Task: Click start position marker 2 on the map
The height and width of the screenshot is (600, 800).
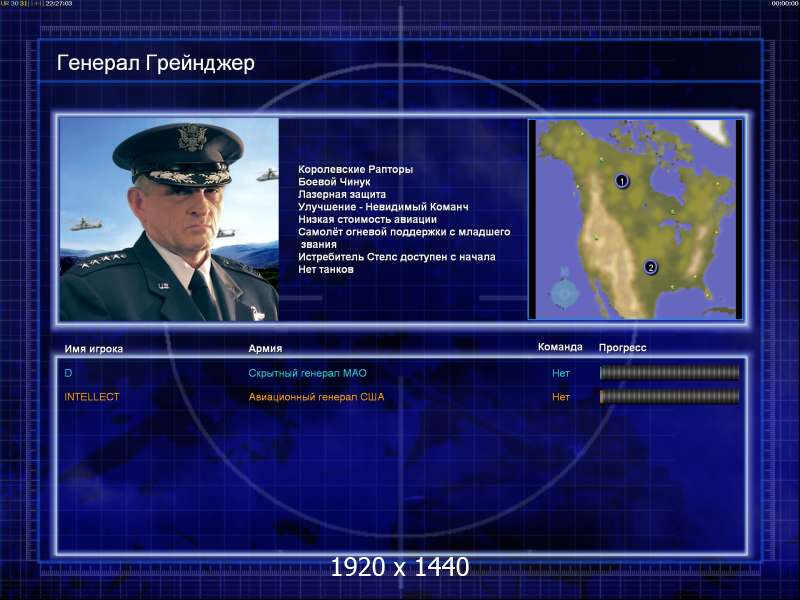Action: click(x=651, y=267)
